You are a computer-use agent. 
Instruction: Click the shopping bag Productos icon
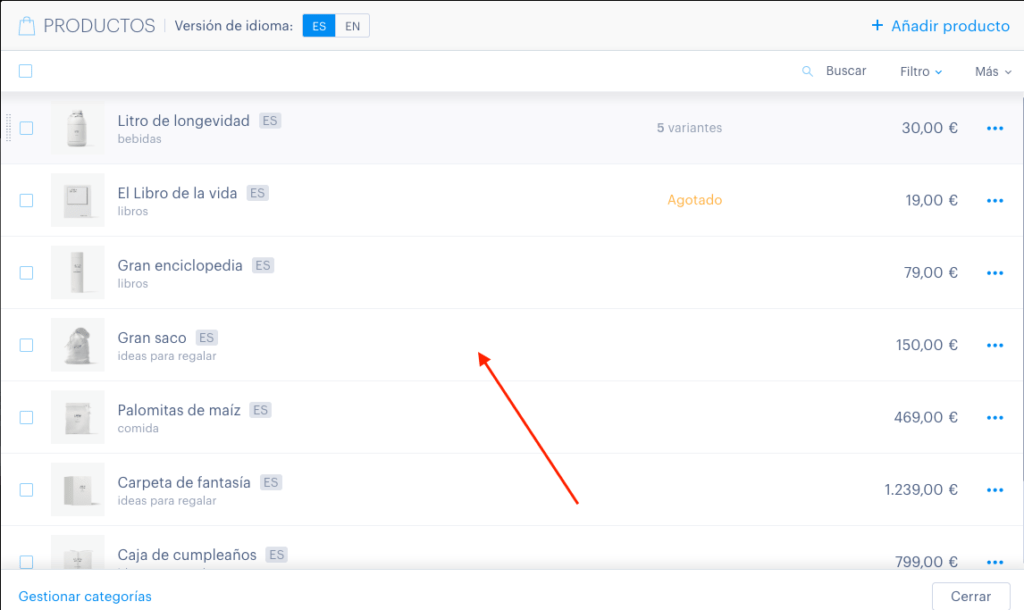pyautogui.click(x=27, y=26)
